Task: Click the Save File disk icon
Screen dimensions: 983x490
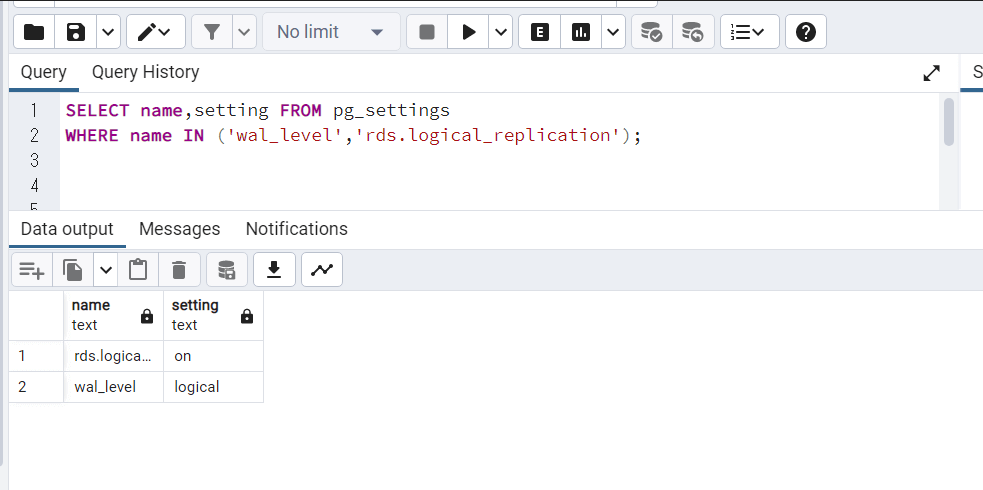Action: 76,32
